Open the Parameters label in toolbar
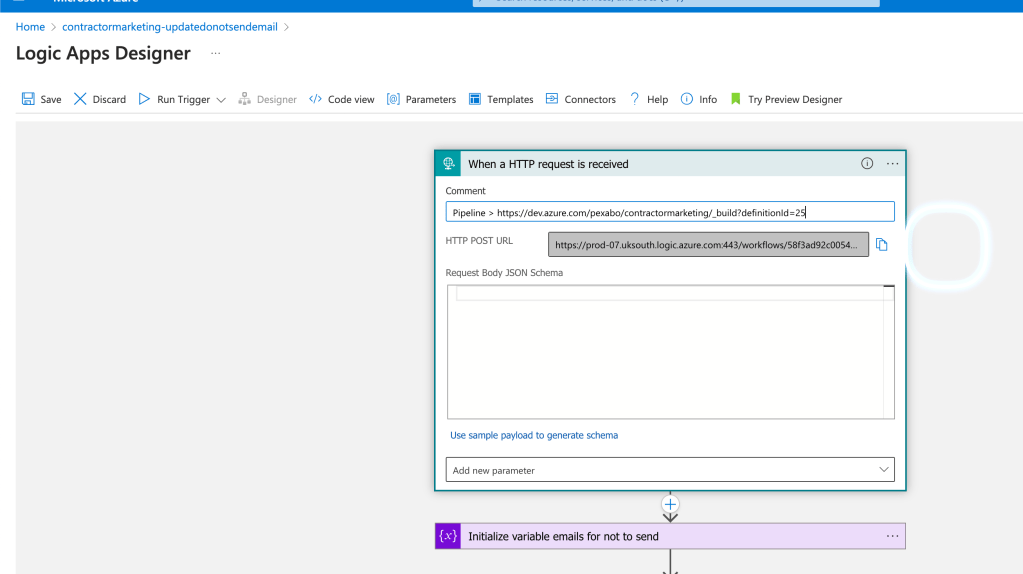 [431, 100]
